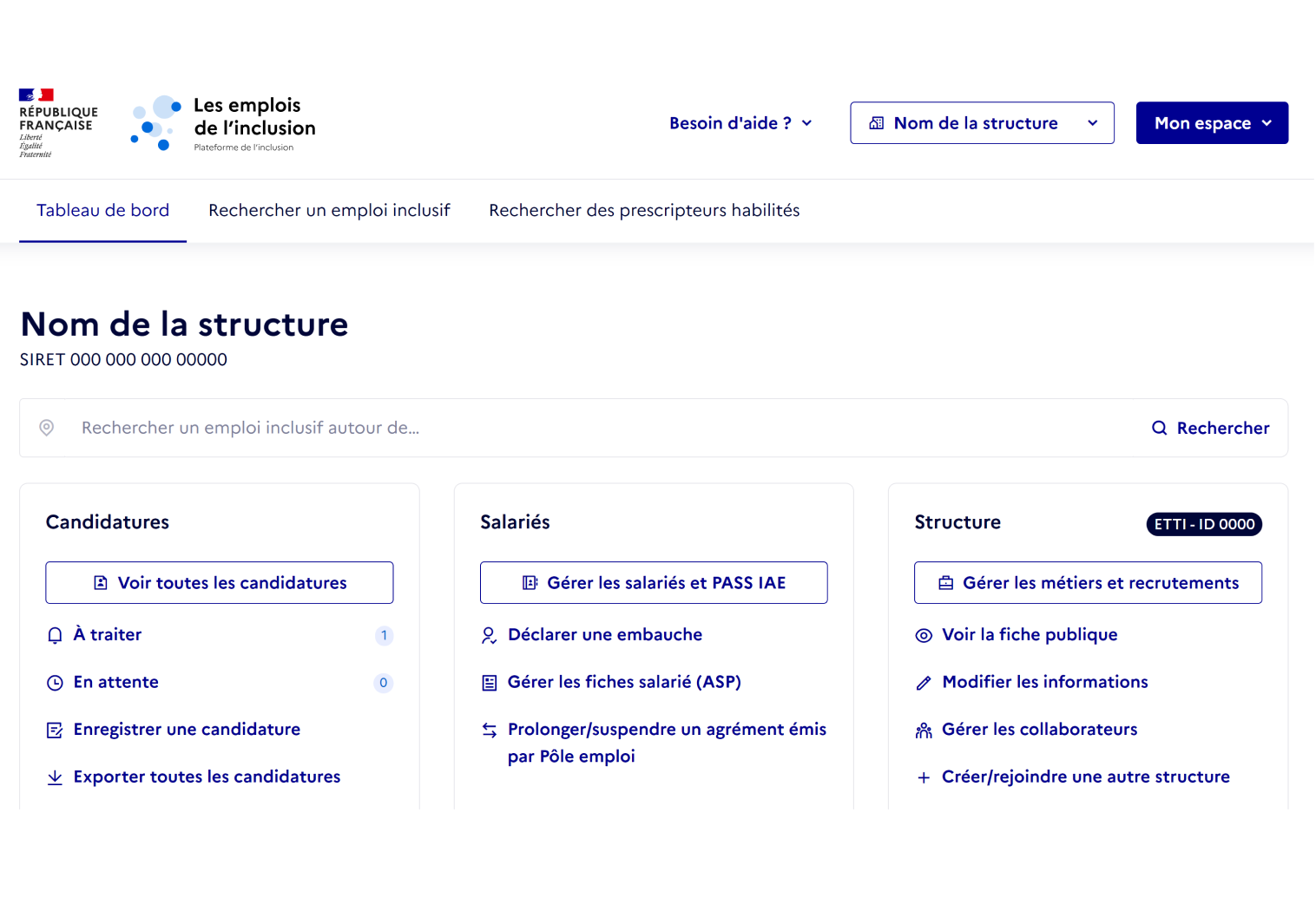Click Gérer les métiers et recrutements button
This screenshot has height=911, width=1316.
pos(1088,583)
